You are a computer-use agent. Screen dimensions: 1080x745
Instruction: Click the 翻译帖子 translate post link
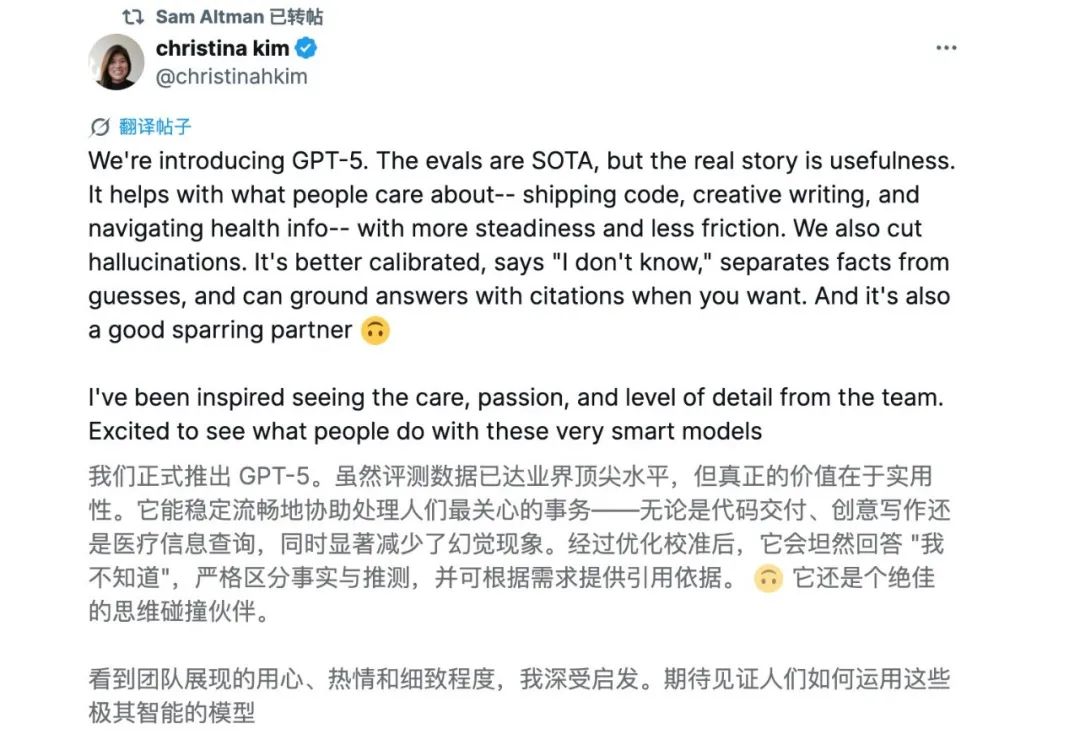pos(155,127)
